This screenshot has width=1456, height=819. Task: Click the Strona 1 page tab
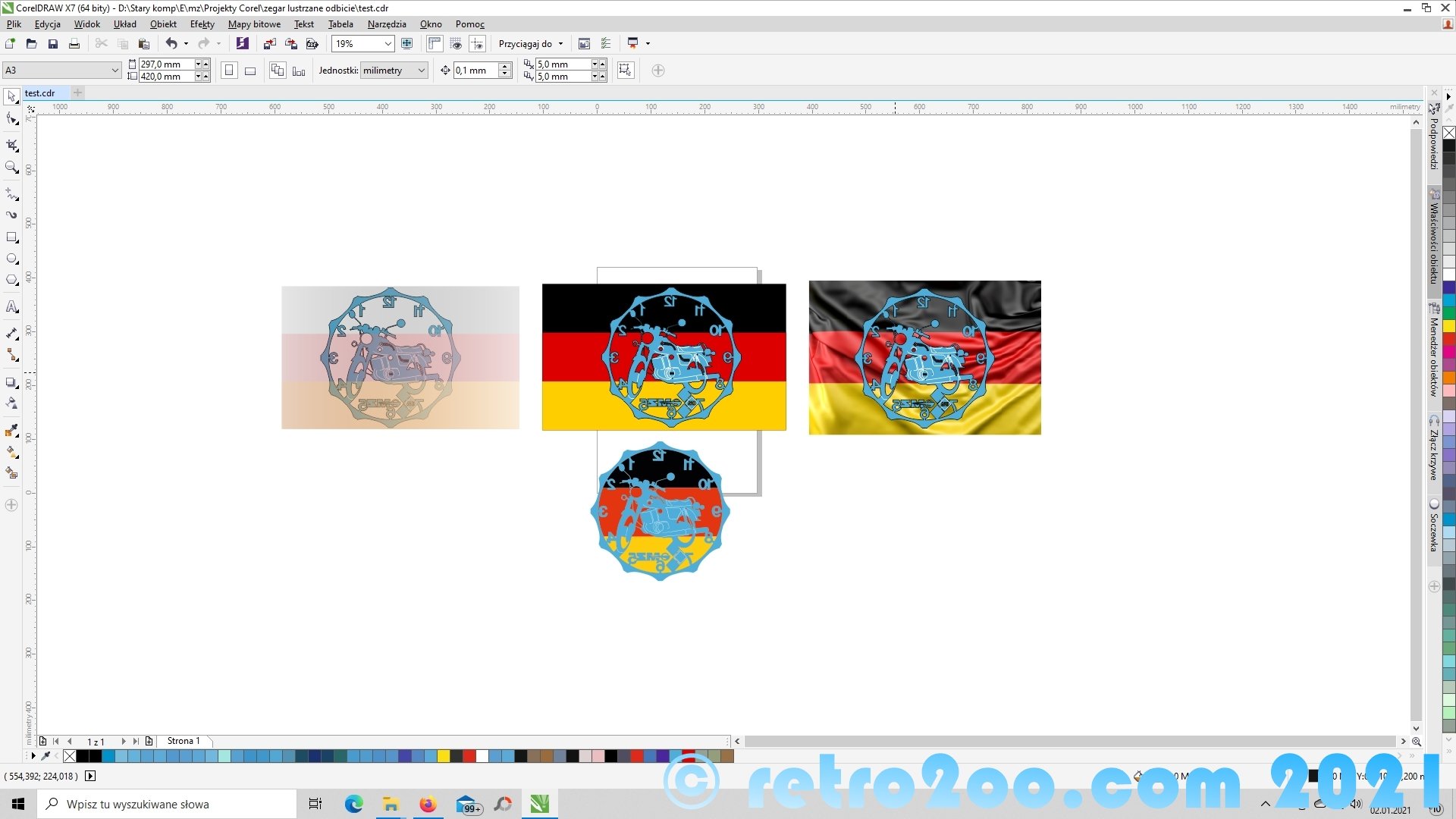click(184, 741)
